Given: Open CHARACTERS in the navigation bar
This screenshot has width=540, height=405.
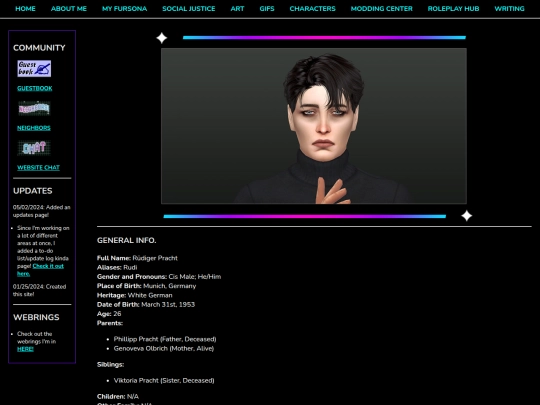Looking at the screenshot, I should click(312, 9).
